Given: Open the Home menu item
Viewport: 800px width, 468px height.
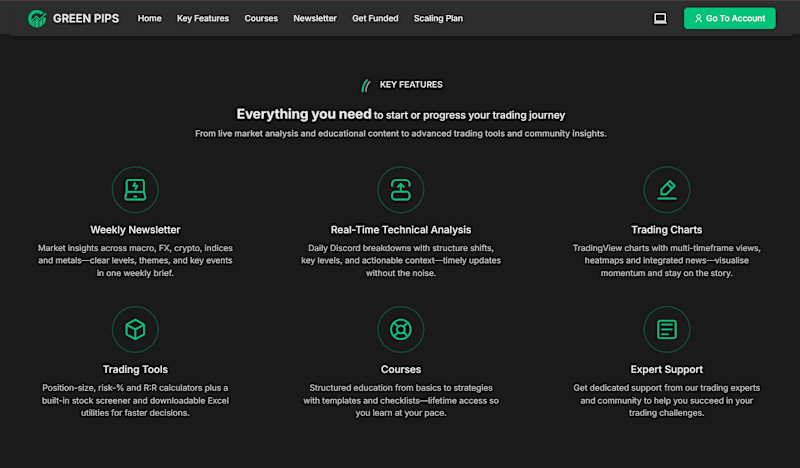Looking at the screenshot, I should (149, 18).
